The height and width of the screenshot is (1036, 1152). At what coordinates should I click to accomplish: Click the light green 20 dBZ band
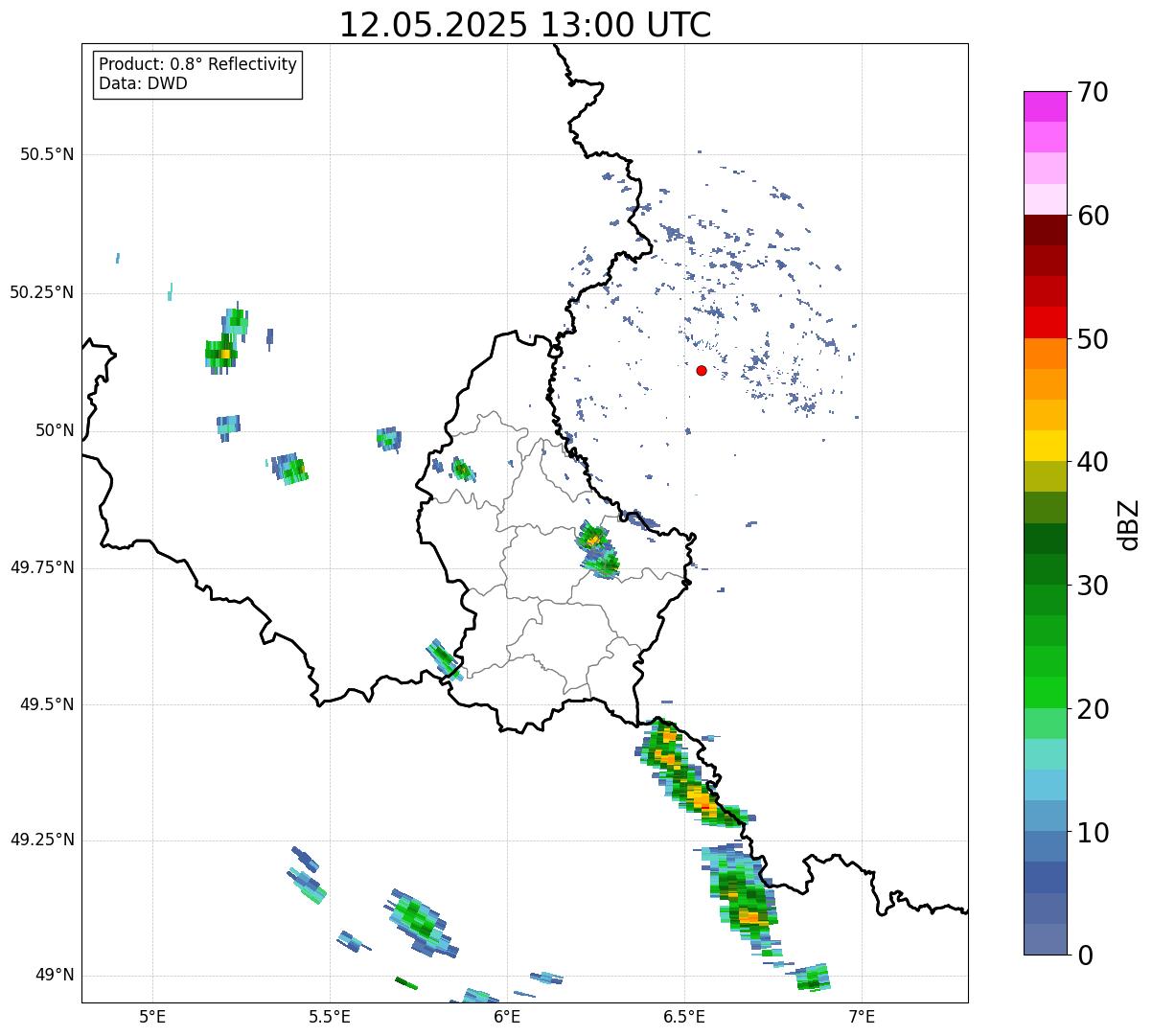click(1045, 723)
